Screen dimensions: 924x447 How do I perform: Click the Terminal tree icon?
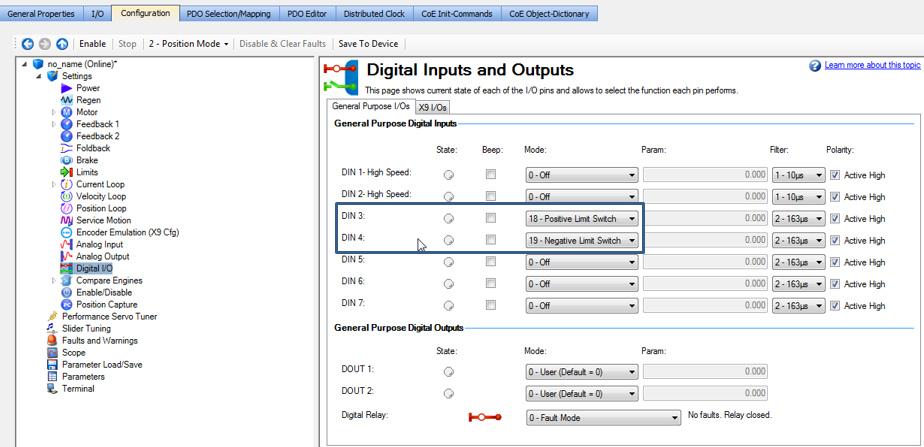(52, 389)
